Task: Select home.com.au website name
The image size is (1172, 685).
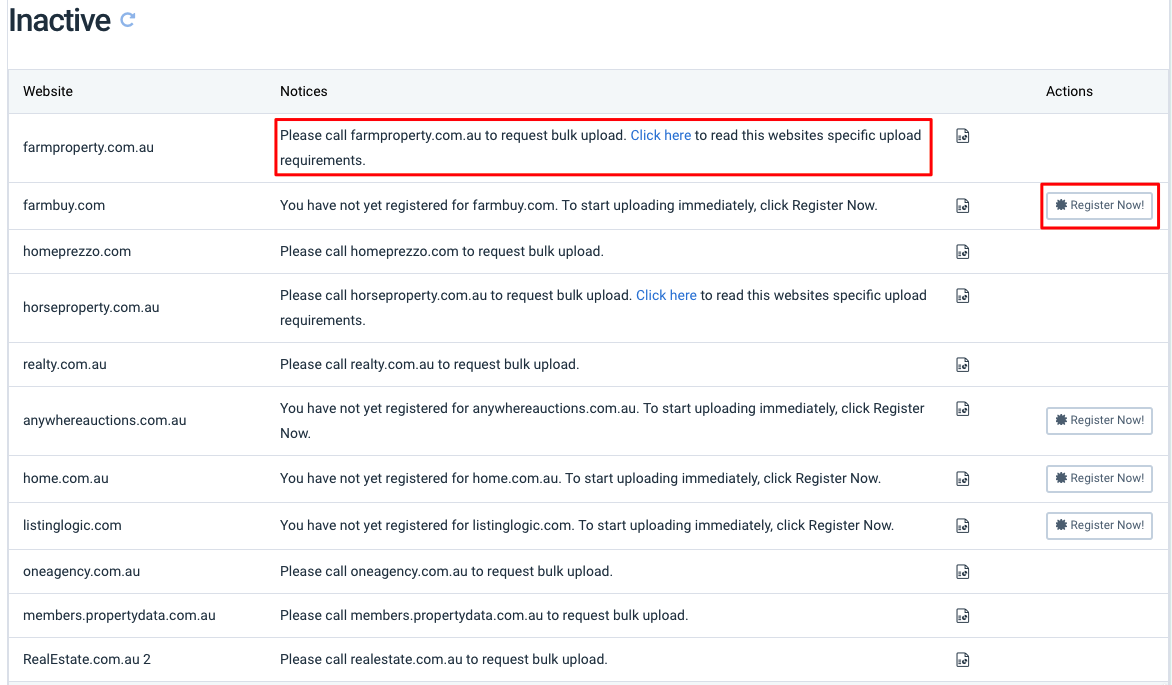Action: pyautogui.click(x=66, y=478)
